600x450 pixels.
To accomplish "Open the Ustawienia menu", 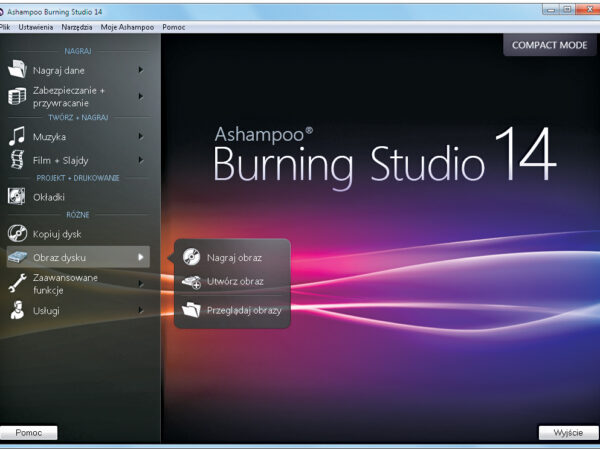I will pyautogui.click(x=36, y=27).
